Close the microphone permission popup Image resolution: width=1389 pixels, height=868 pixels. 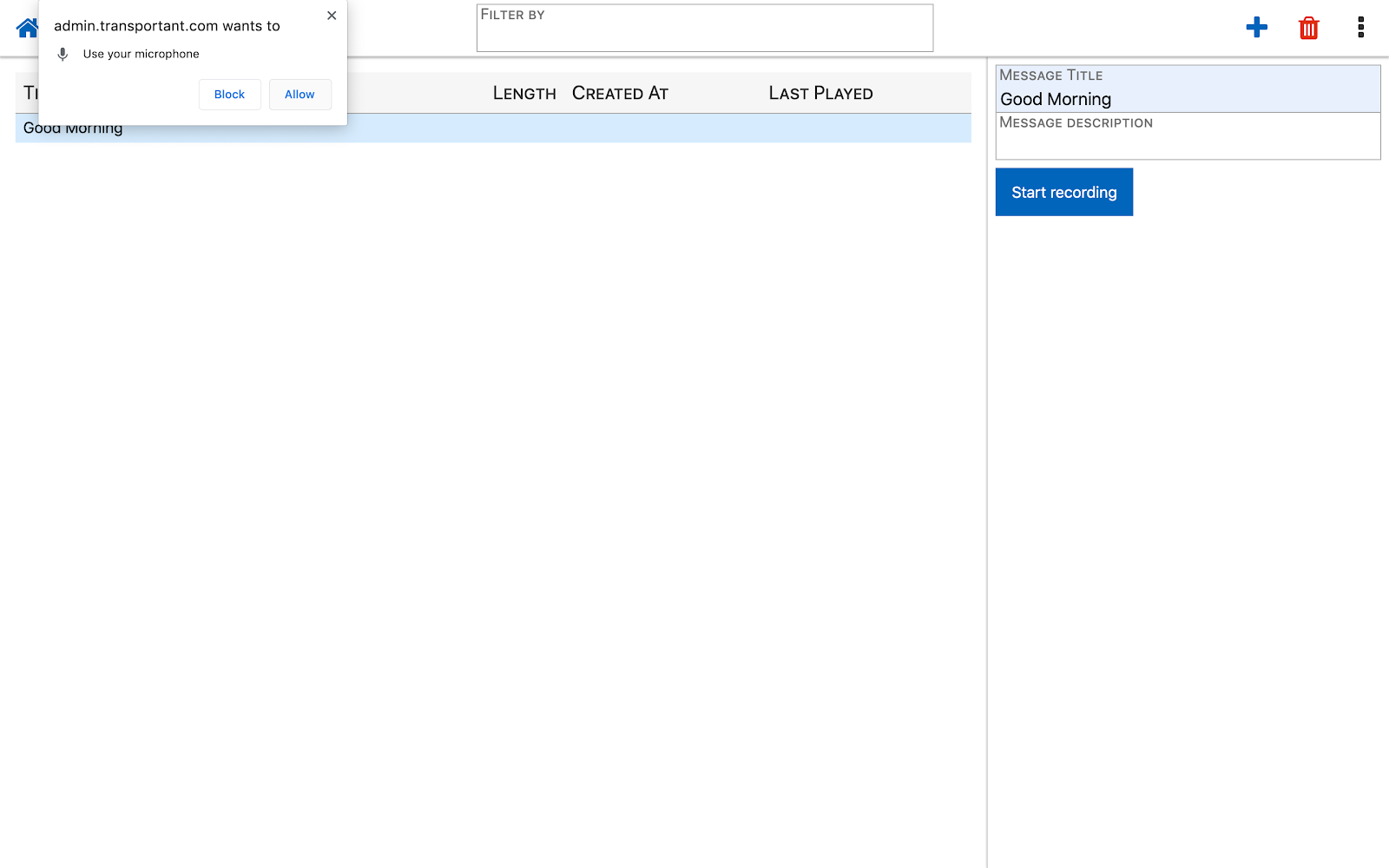tap(332, 16)
